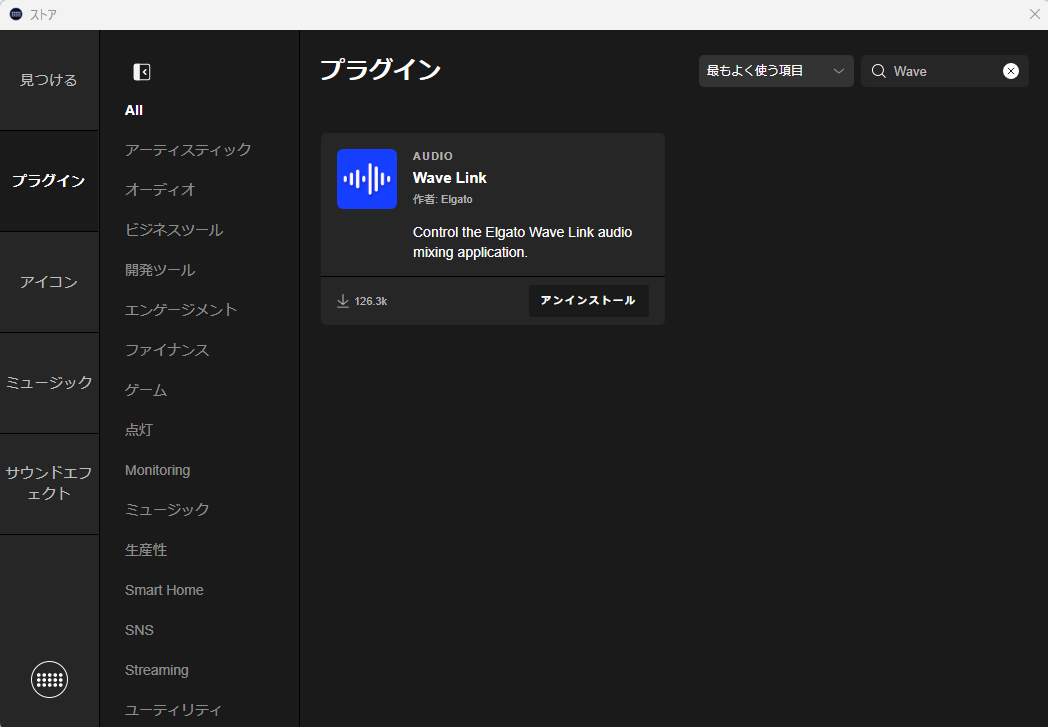Click the アンインストール button for Wave Link

coord(589,301)
